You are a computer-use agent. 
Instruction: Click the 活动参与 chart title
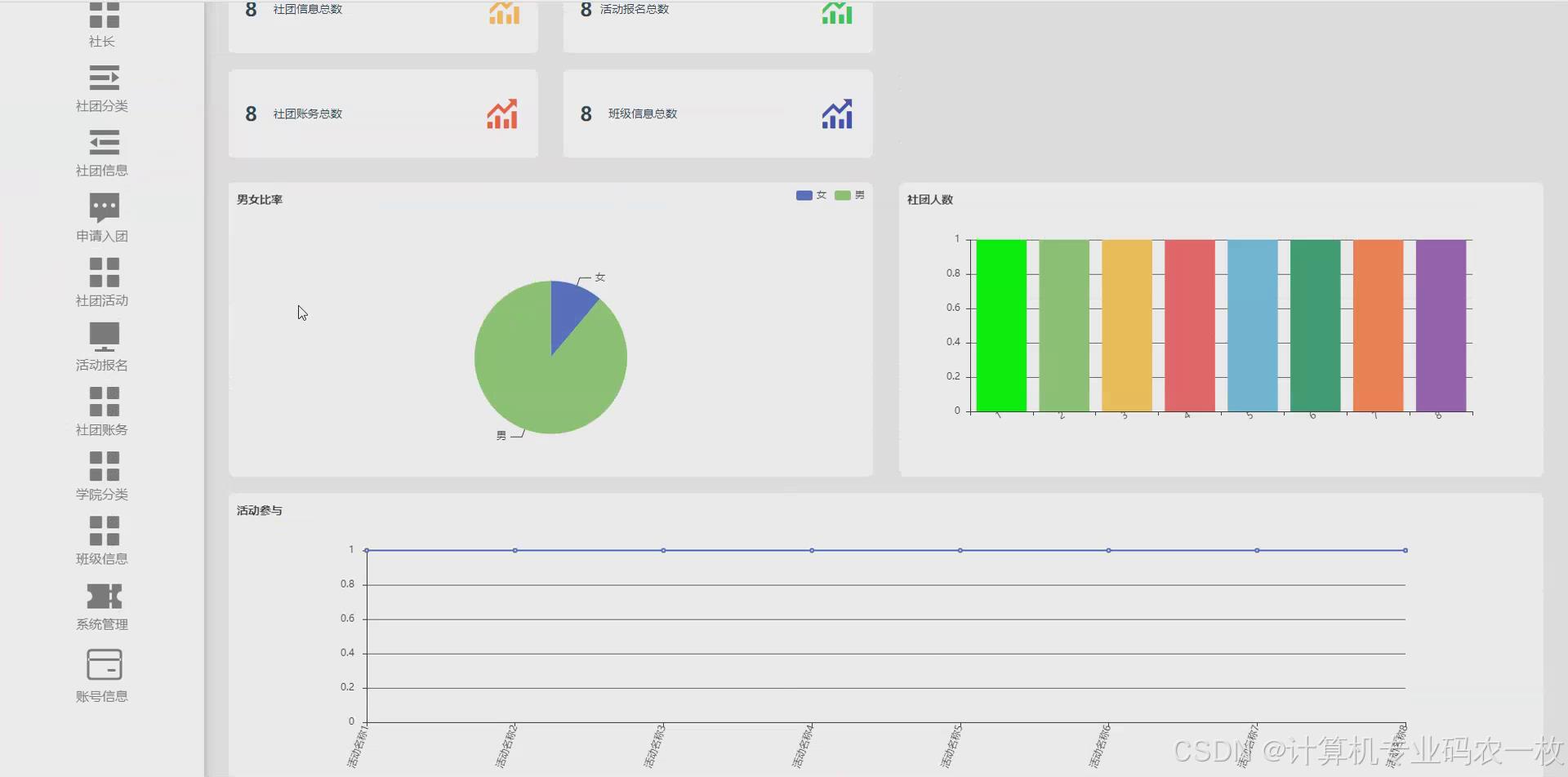pos(260,511)
